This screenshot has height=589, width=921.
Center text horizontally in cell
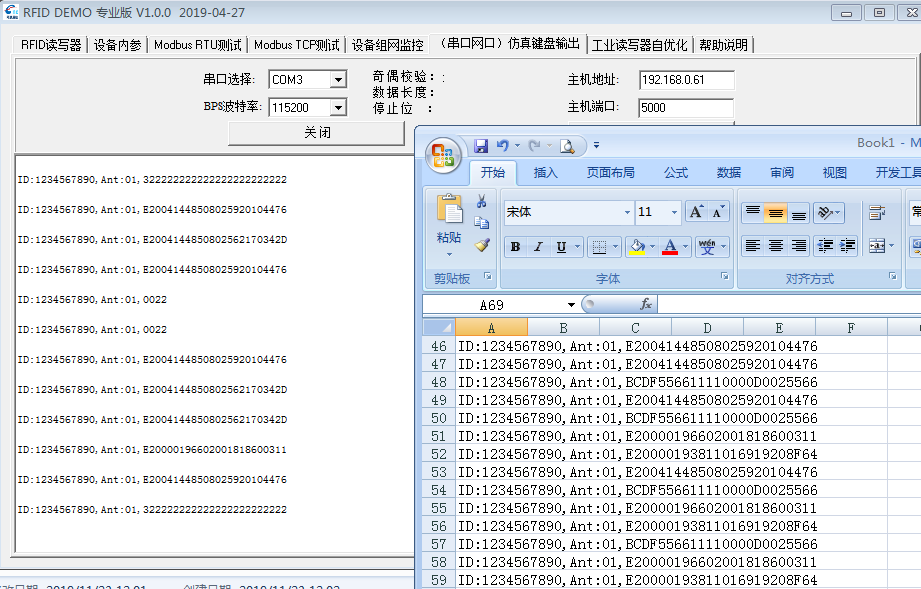click(x=776, y=246)
